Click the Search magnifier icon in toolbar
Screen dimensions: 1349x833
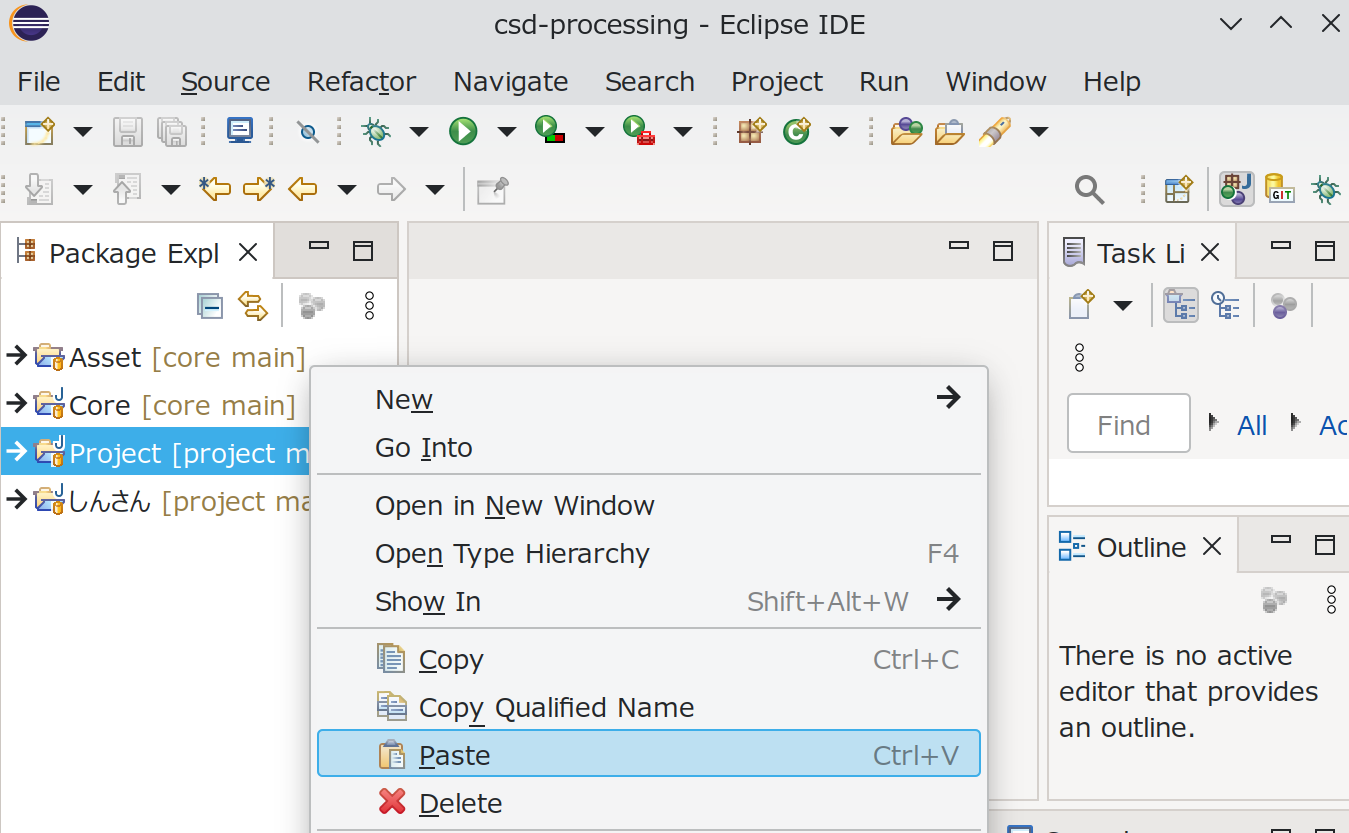point(1089,189)
